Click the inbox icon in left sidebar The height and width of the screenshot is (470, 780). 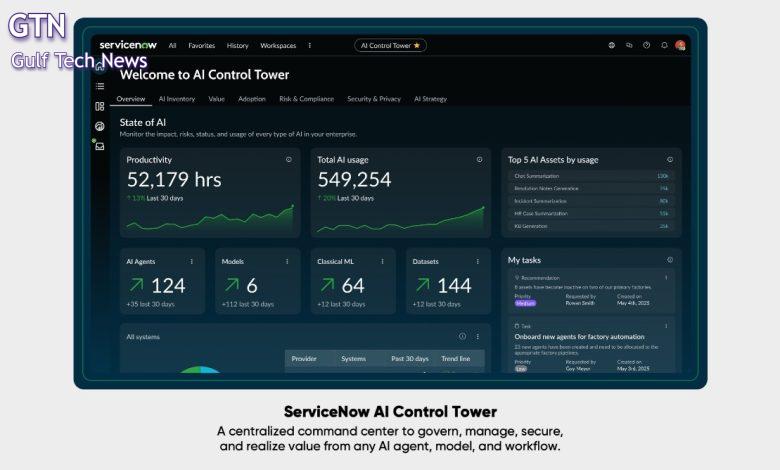pyautogui.click(x=100, y=146)
